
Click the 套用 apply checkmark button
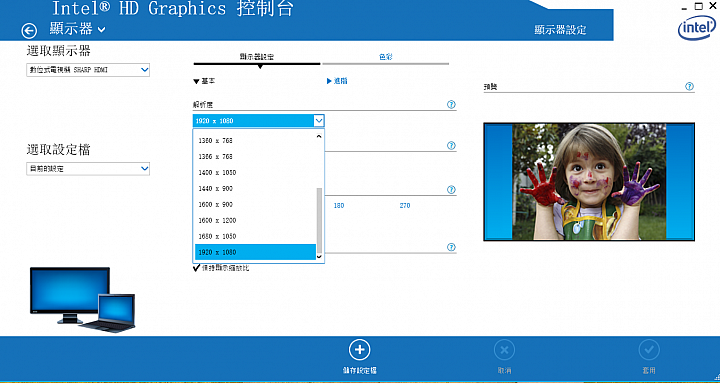649,350
